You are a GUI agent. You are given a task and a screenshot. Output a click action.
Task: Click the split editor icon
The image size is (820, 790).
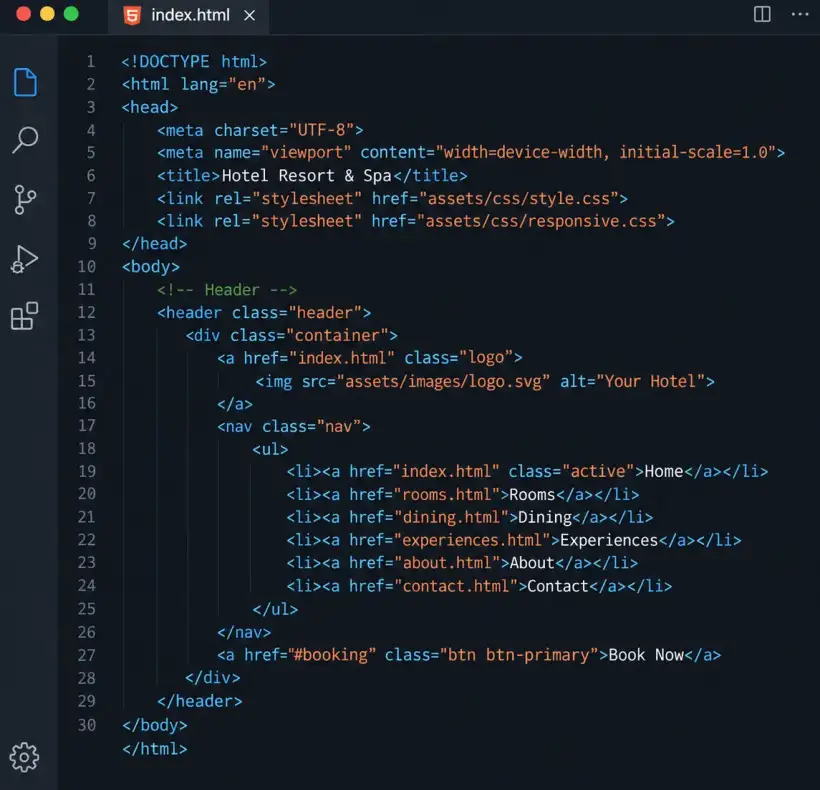(x=762, y=14)
